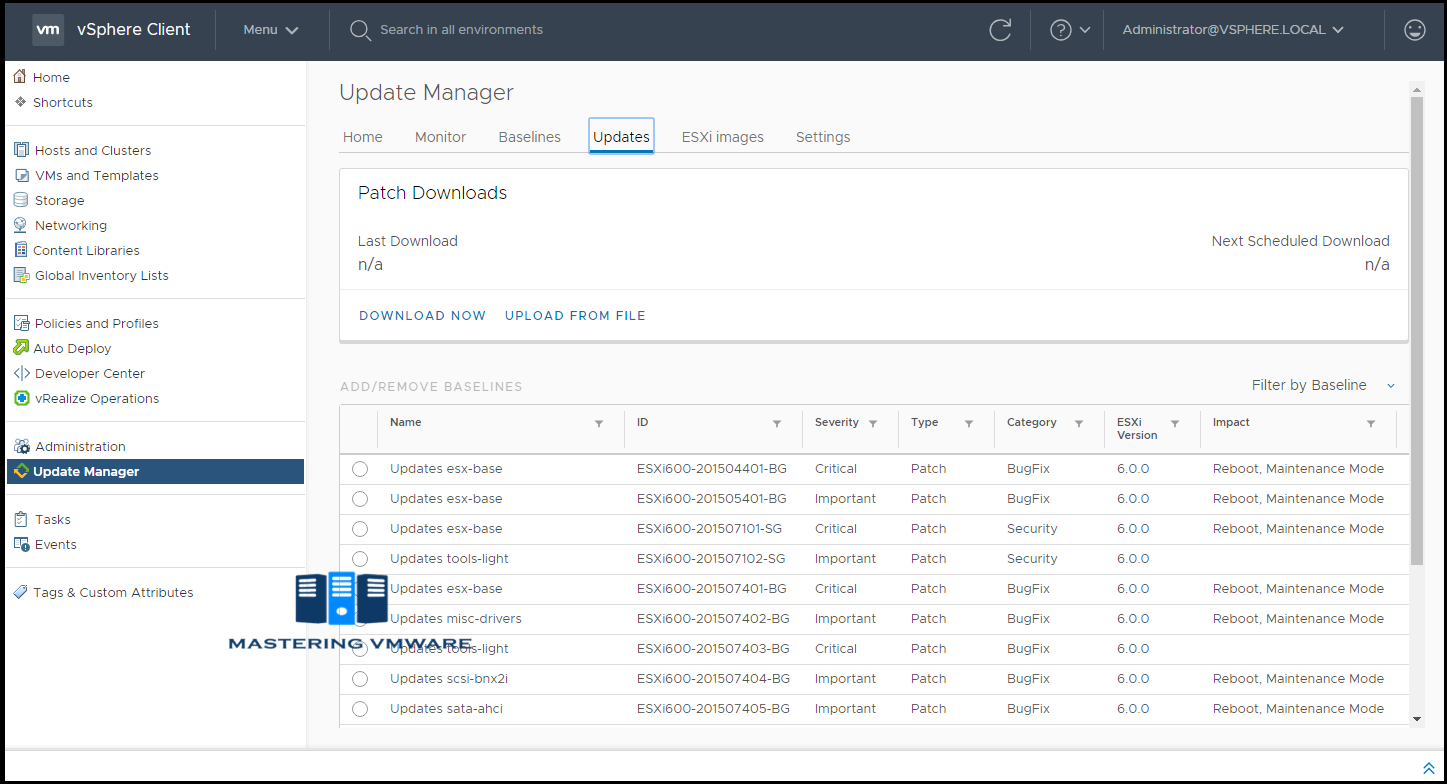1447x784 pixels.
Task: Click the Home house icon in sidebar
Action: (20, 76)
